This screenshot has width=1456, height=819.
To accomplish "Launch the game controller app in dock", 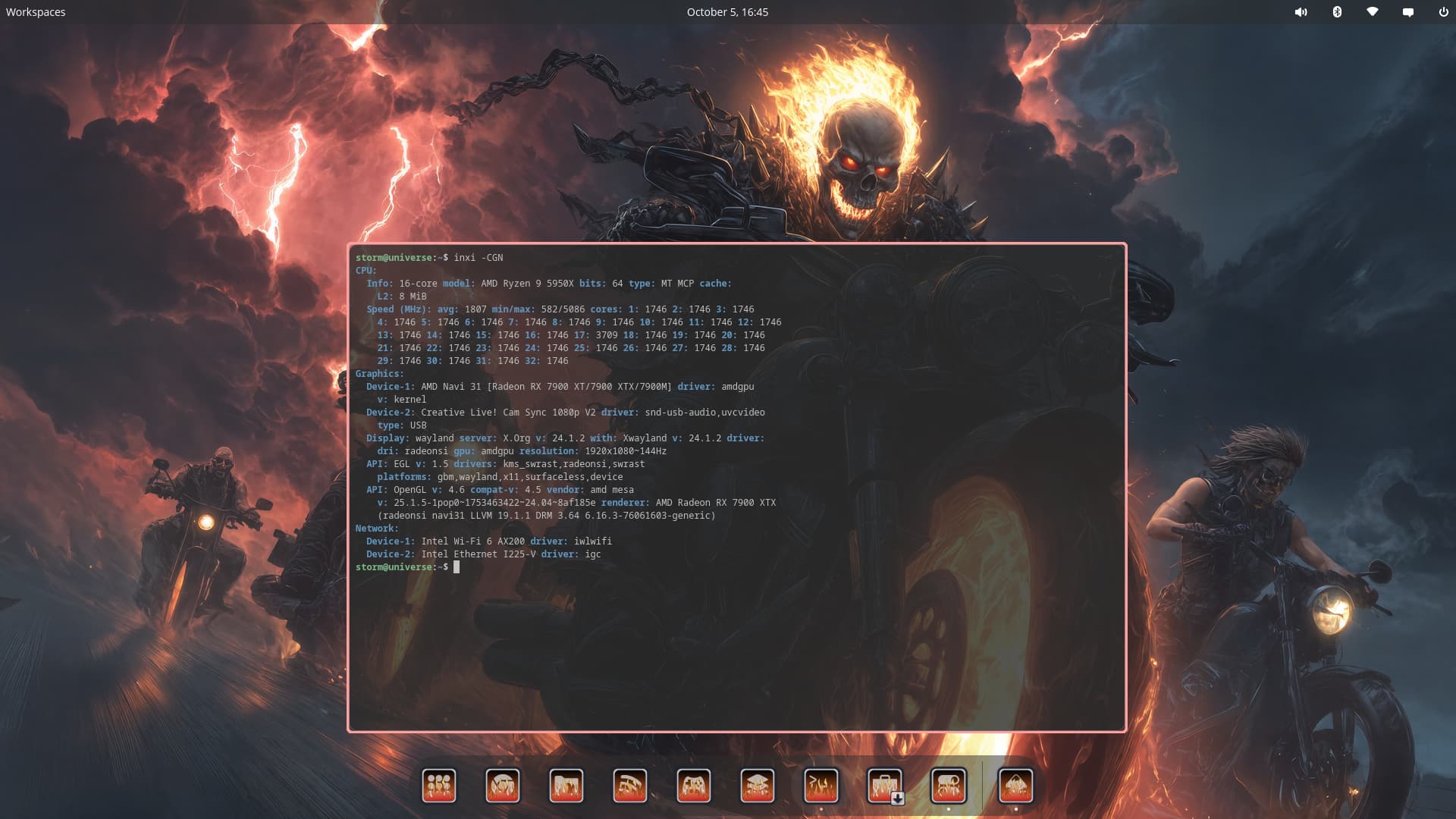I will (x=694, y=786).
